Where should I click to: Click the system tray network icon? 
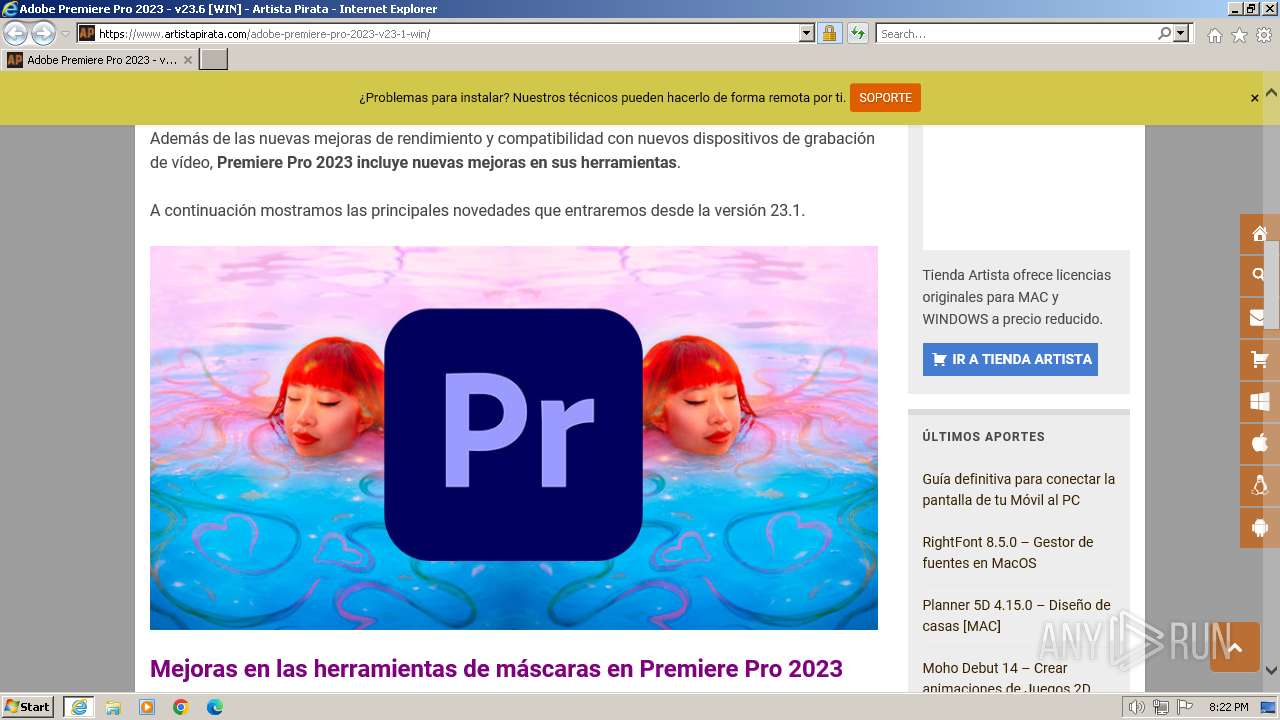pyautogui.click(x=1161, y=707)
